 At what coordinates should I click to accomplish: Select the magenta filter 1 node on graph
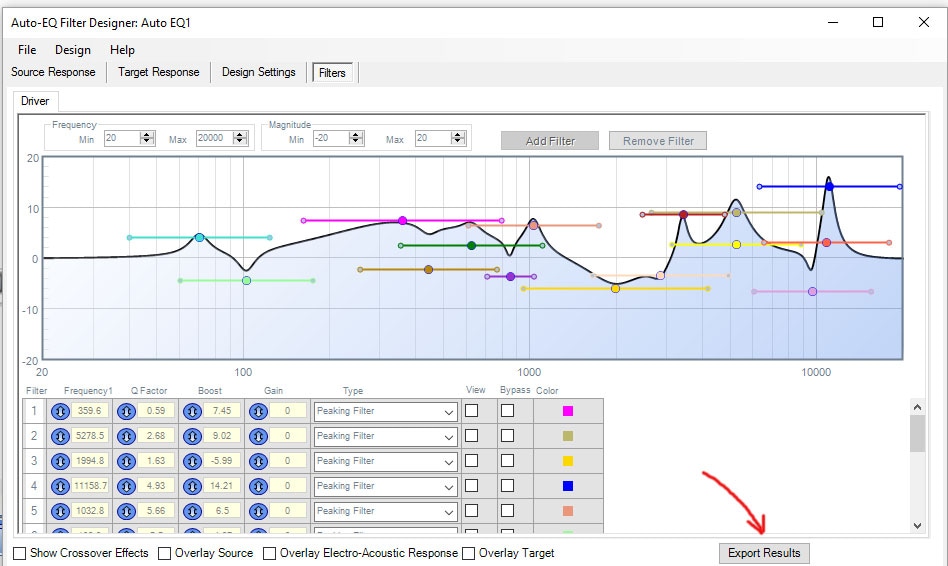[x=403, y=221]
